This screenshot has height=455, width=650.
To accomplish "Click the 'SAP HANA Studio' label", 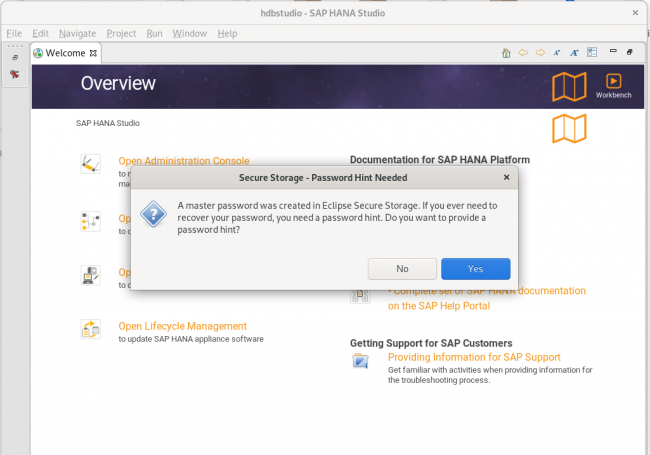I will [108, 123].
